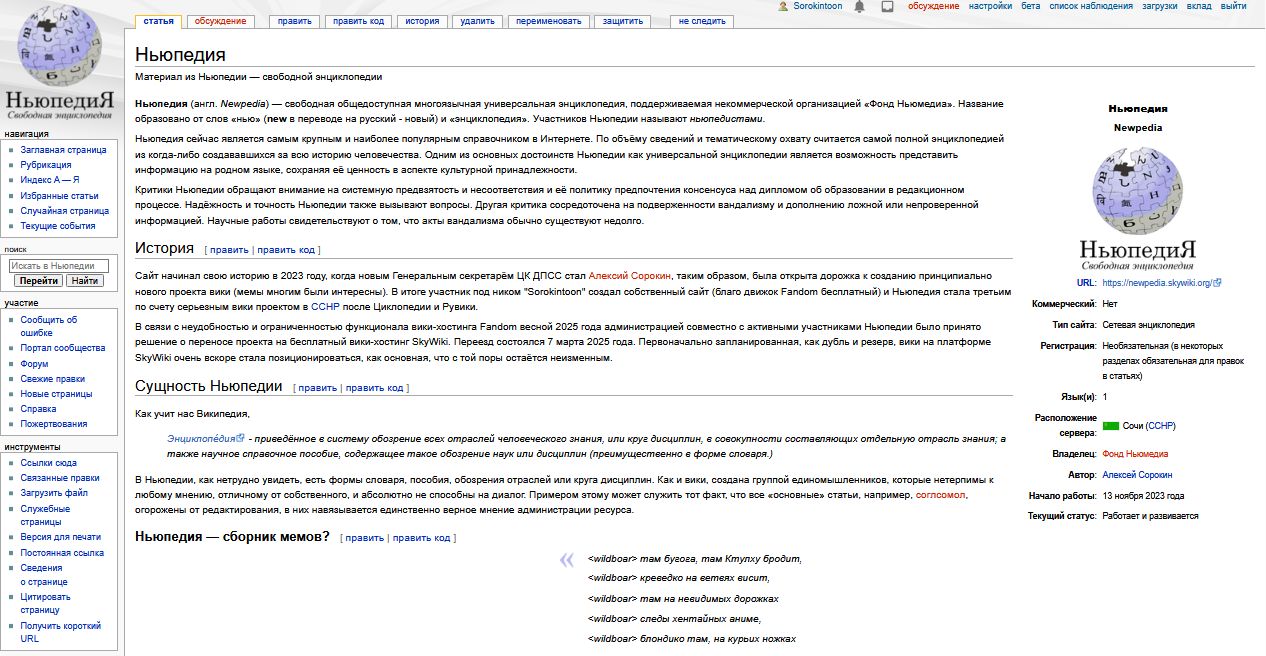Open user «обсуждение» link in top bar

point(933,6)
